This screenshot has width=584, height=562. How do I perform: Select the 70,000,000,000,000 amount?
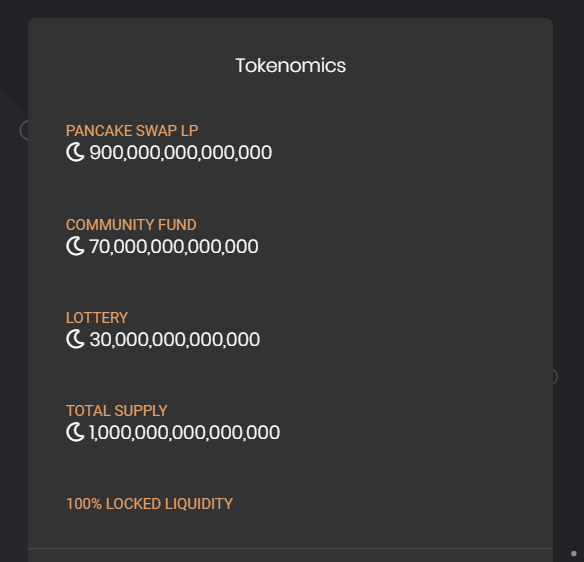click(174, 247)
